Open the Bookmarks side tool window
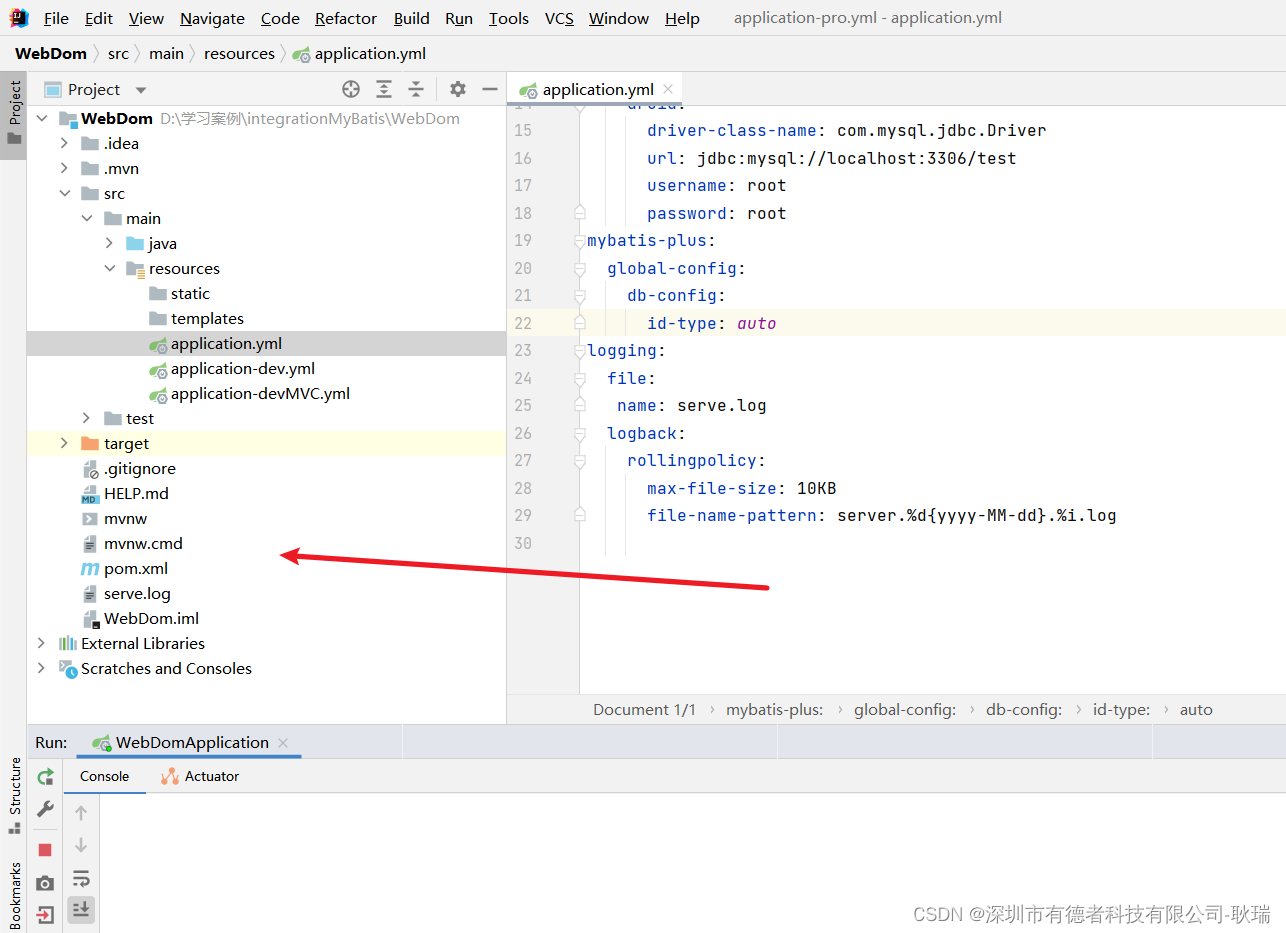Image resolution: width=1286 pixels, height=933 pixels. [x=14, y=894]
